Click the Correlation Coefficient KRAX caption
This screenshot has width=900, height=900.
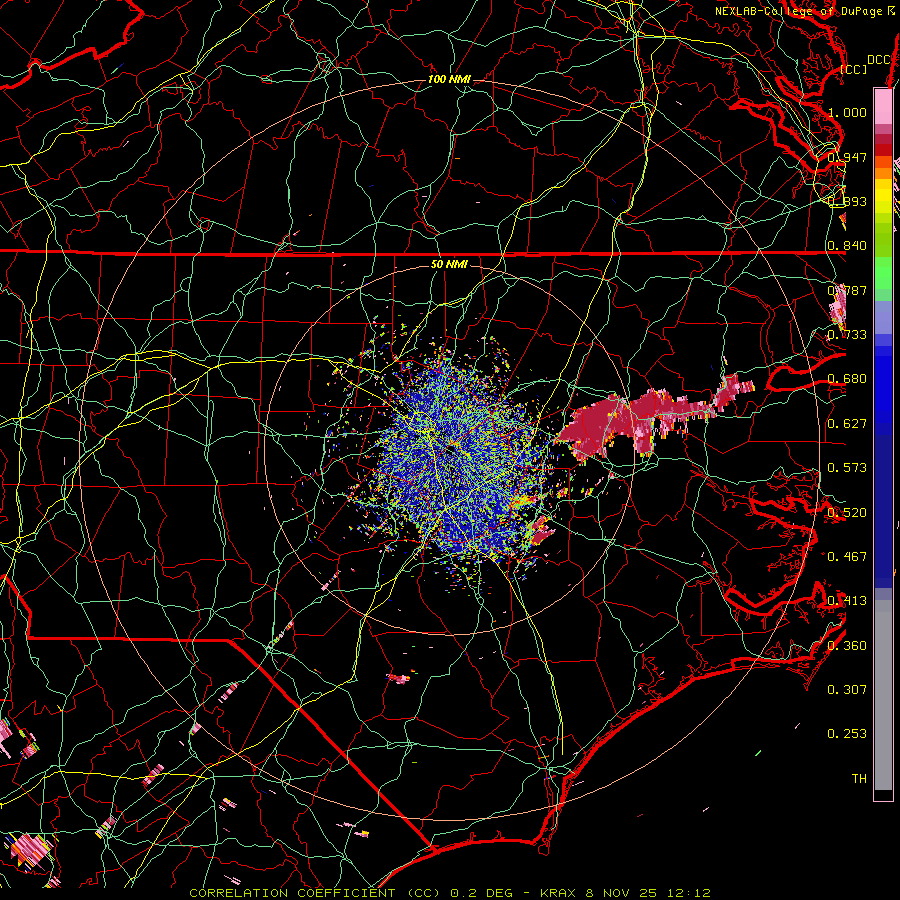[x=450, y=893]
